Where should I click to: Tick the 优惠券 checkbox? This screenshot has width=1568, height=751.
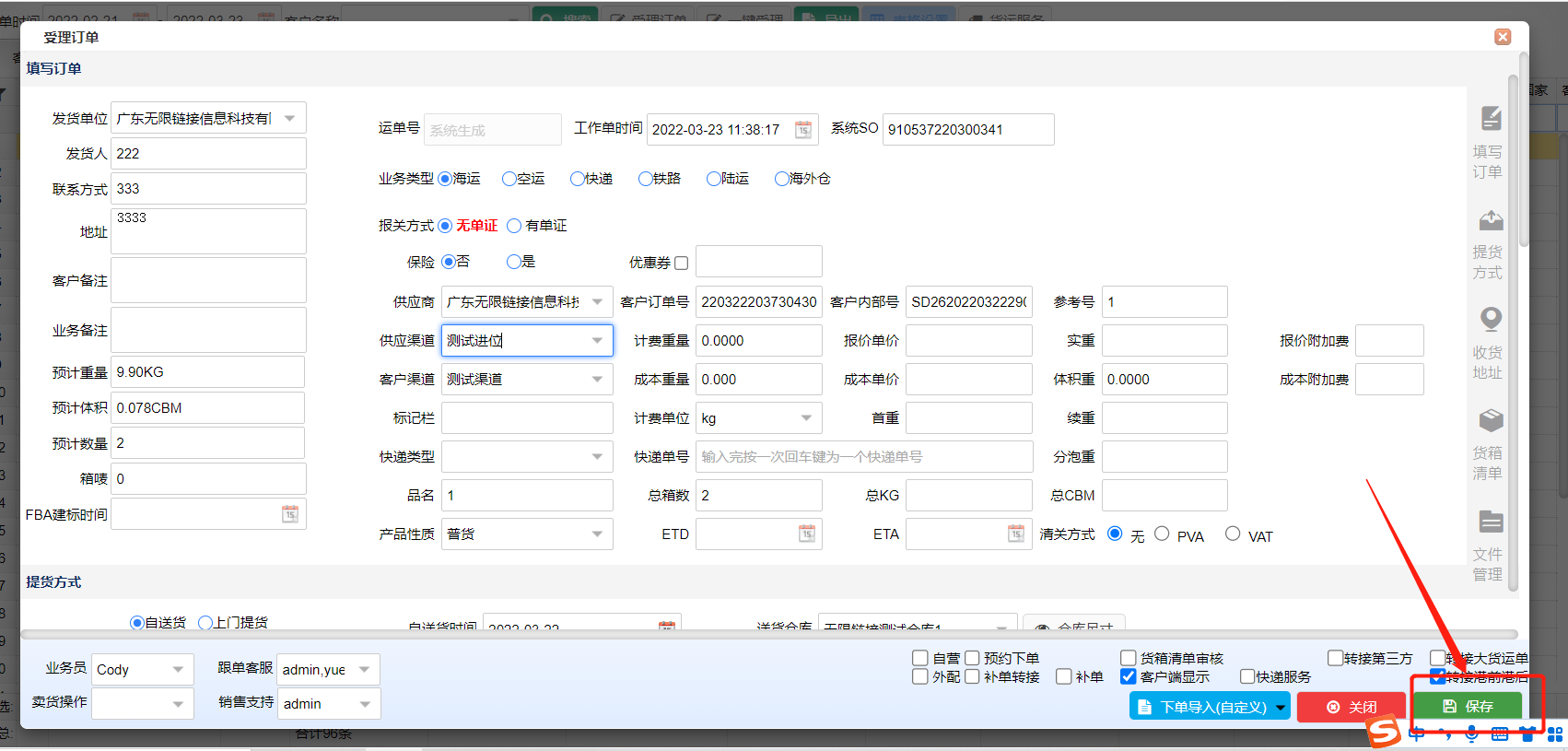[x=682, y=264]
